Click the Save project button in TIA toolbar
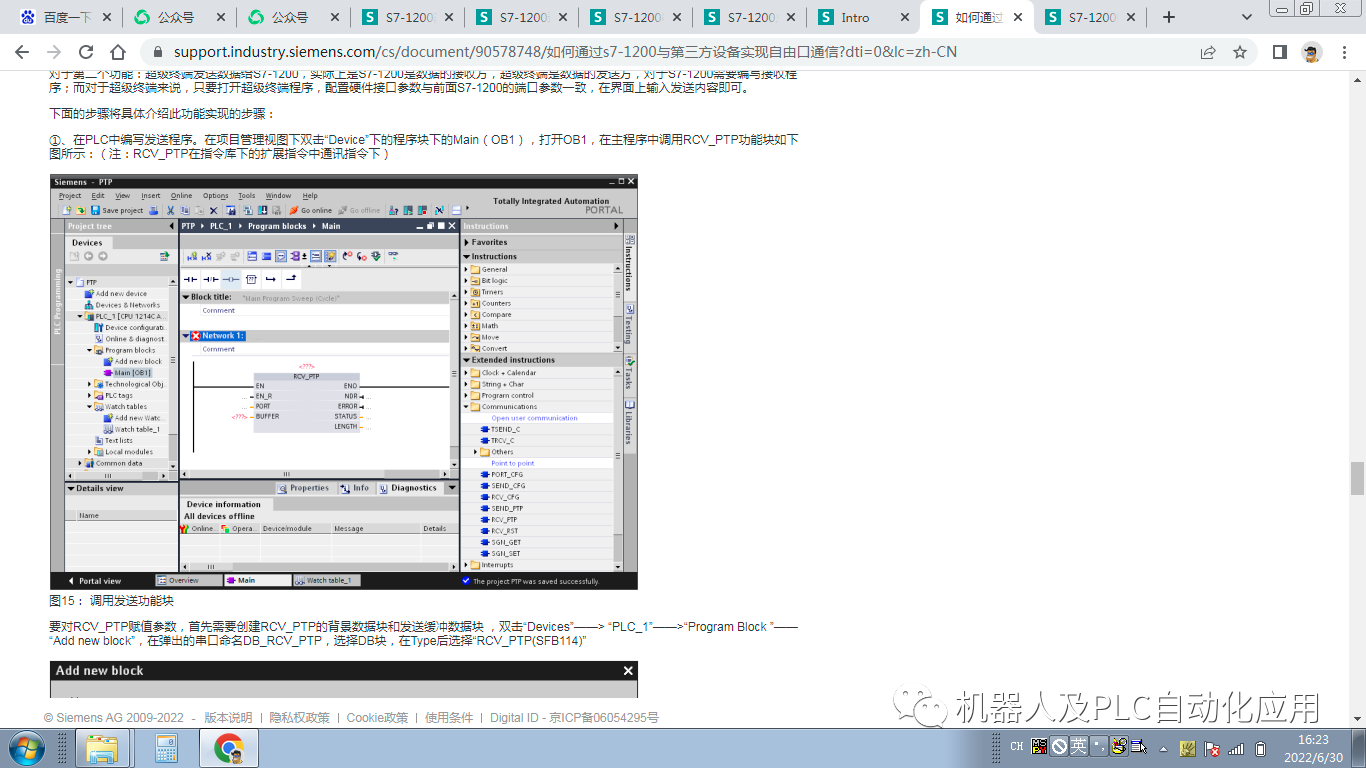 pos(117,211)
